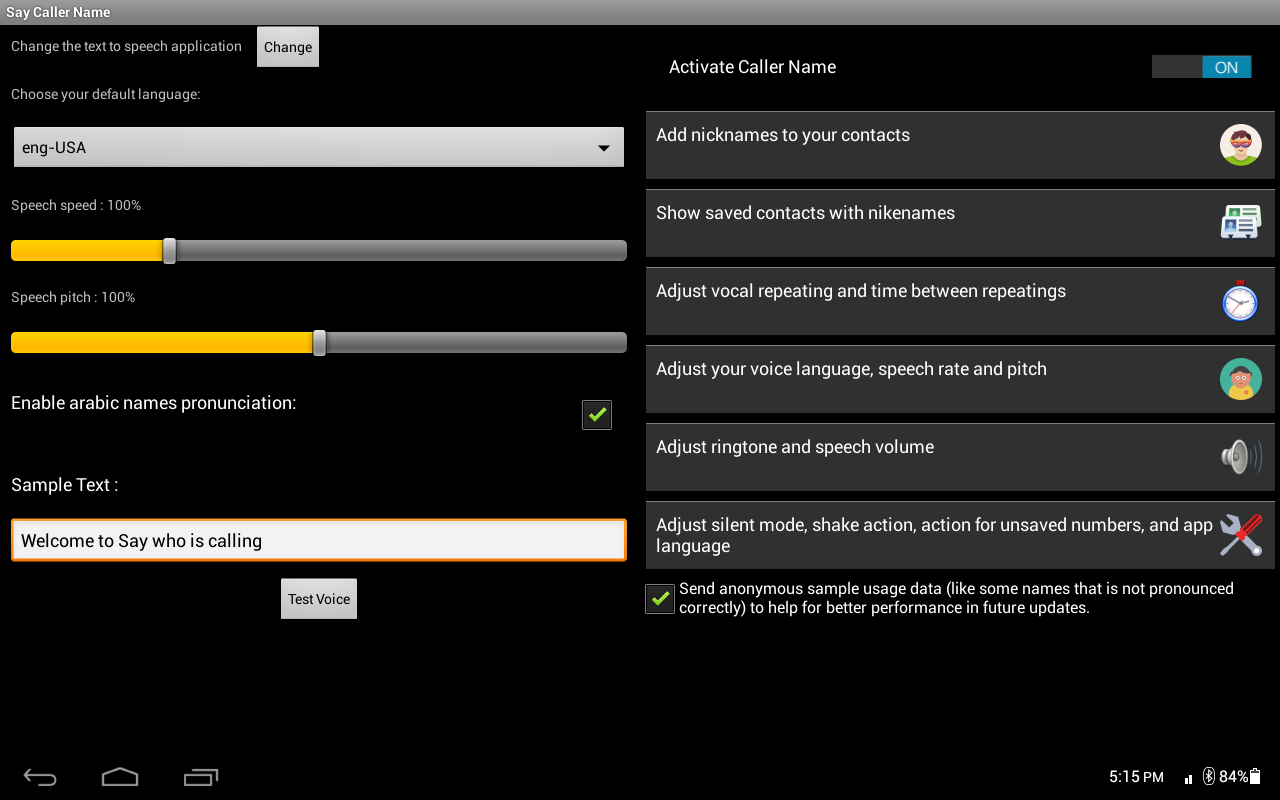Image resolution: width=1280 pixels, height=800 pixels.
Task: Go back with the Android back arrow
Action: (40, 777)
